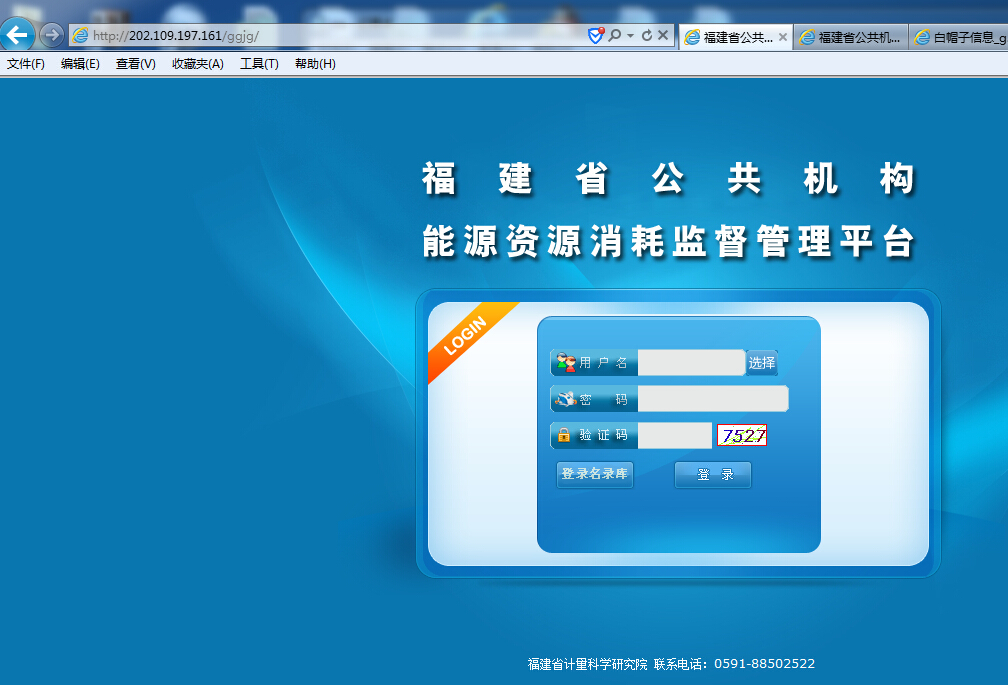This screenshot has width=1008, height=685.
Task: Switch to second tab 福建省公共机...
Action: pyautogui.click(x=851, y=37)
